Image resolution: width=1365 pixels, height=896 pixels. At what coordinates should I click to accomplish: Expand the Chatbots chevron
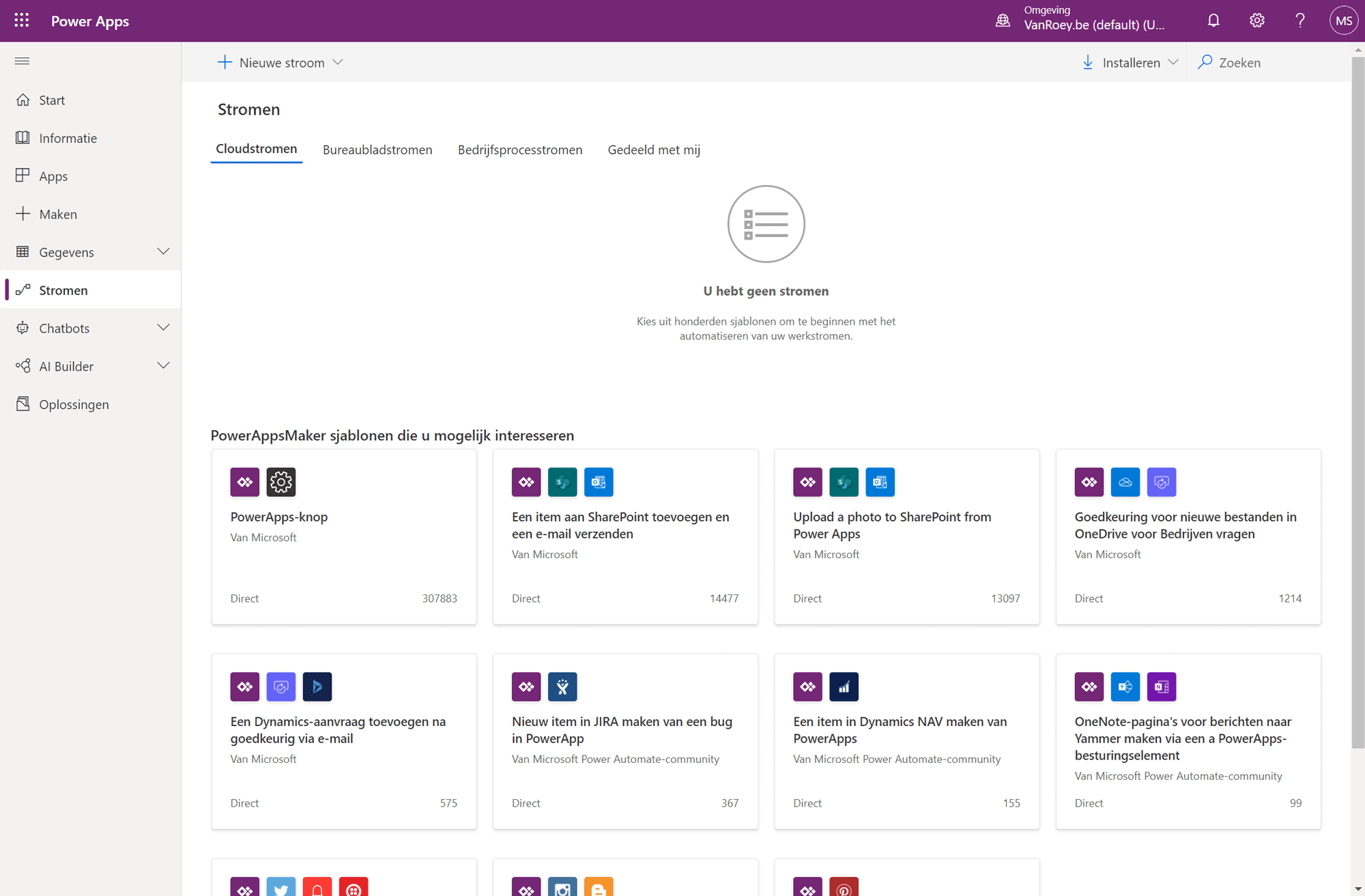click(163, 328)
